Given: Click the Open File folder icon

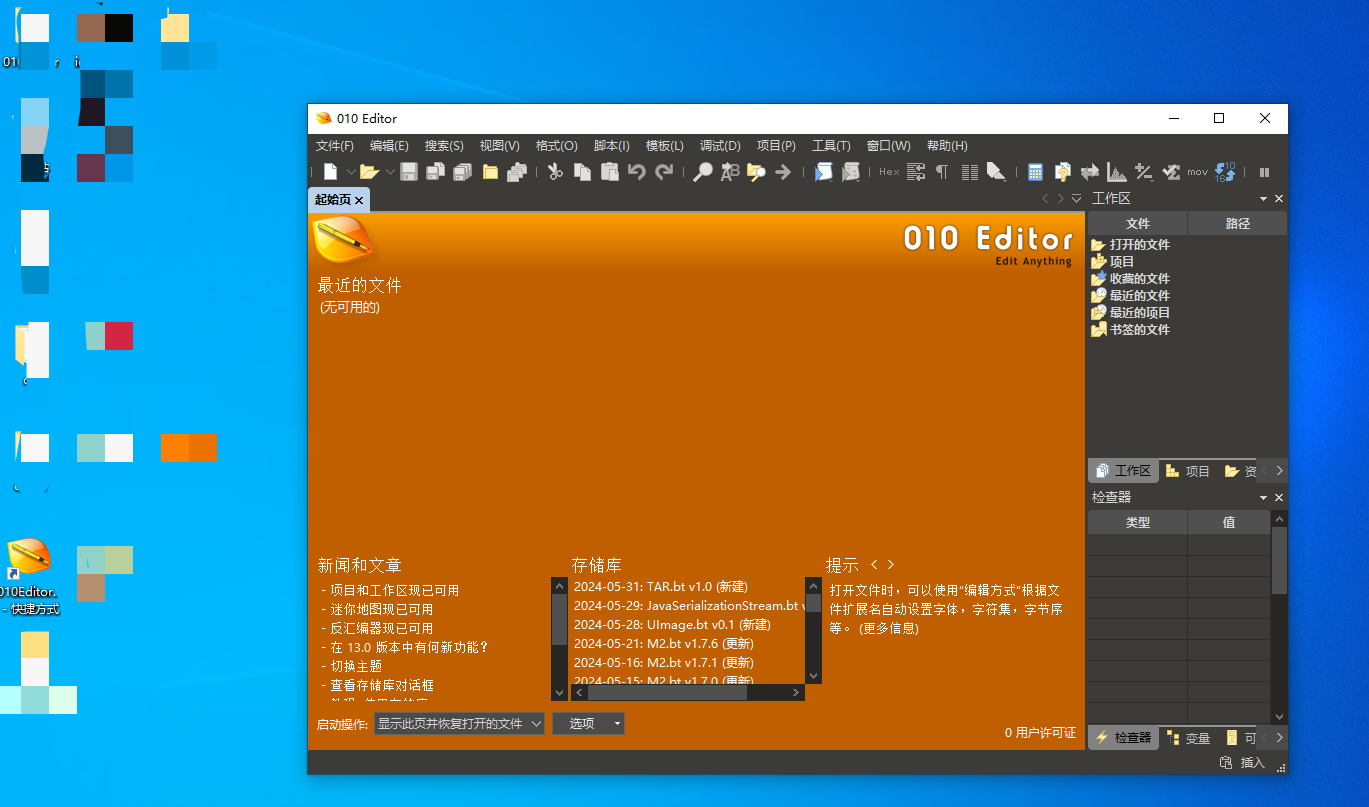Looking at the screenshot, I should (369, 172).
